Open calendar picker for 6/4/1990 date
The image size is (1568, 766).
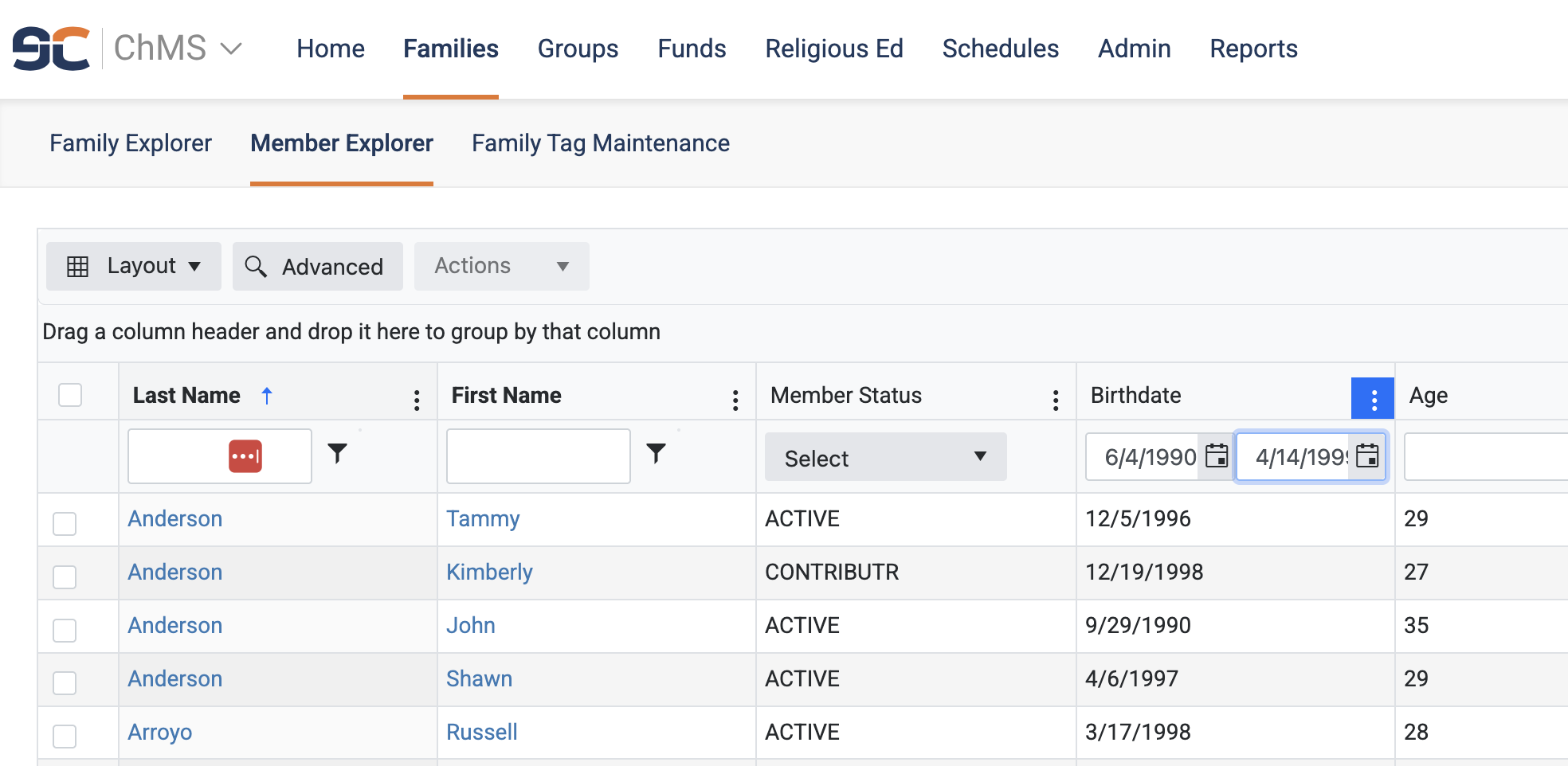pyautogui.click(x=1217, y=456)
